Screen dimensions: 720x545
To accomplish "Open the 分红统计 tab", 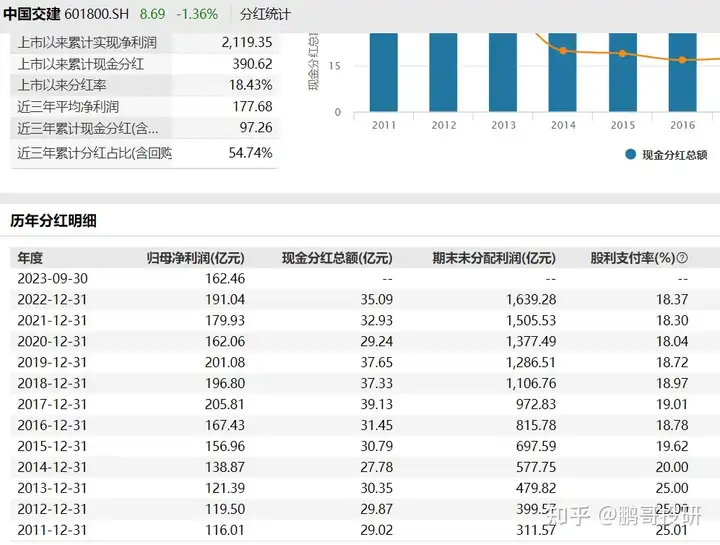I will tap(265, 14).
